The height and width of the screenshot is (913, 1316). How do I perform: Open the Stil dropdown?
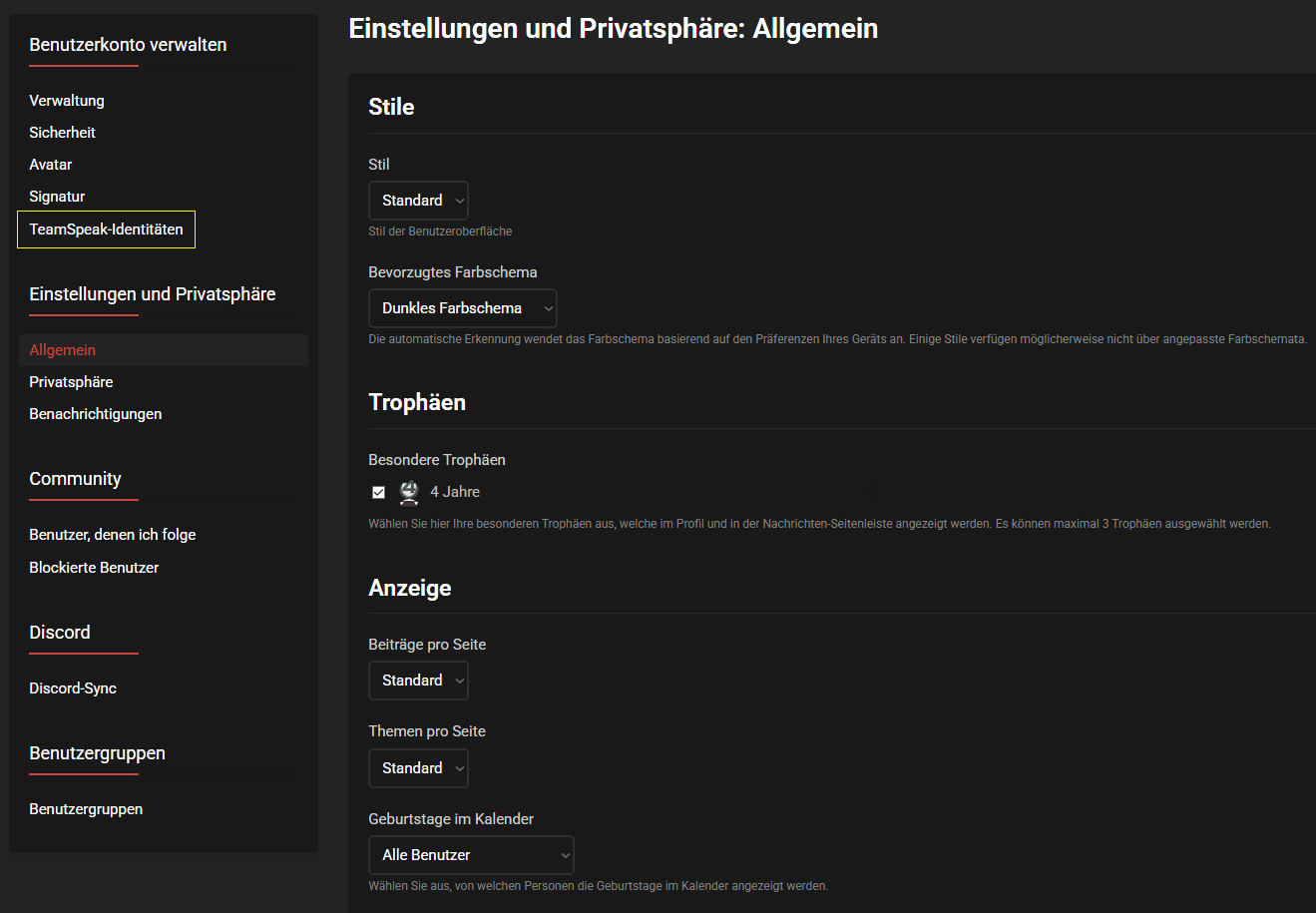tap(418, 201)
